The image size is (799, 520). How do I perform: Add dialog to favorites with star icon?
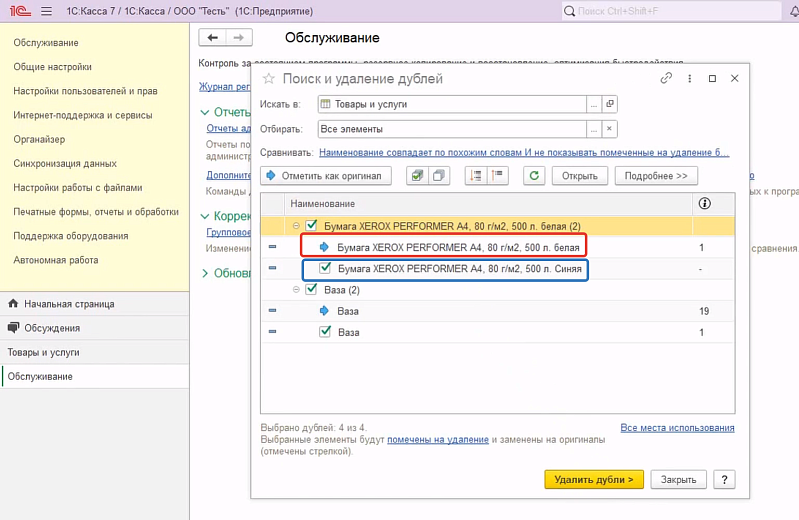[268, 79]
